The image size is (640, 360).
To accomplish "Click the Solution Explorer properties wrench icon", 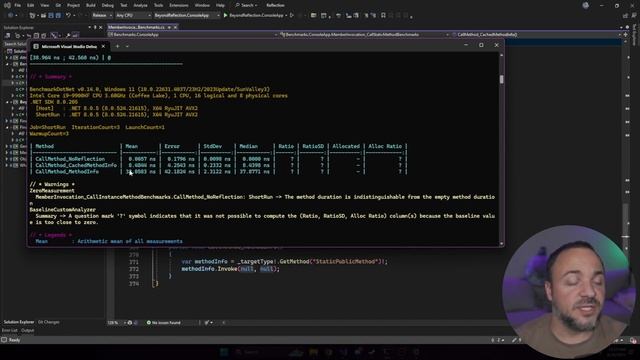I will pyautogui.click(x=68, y=36).
